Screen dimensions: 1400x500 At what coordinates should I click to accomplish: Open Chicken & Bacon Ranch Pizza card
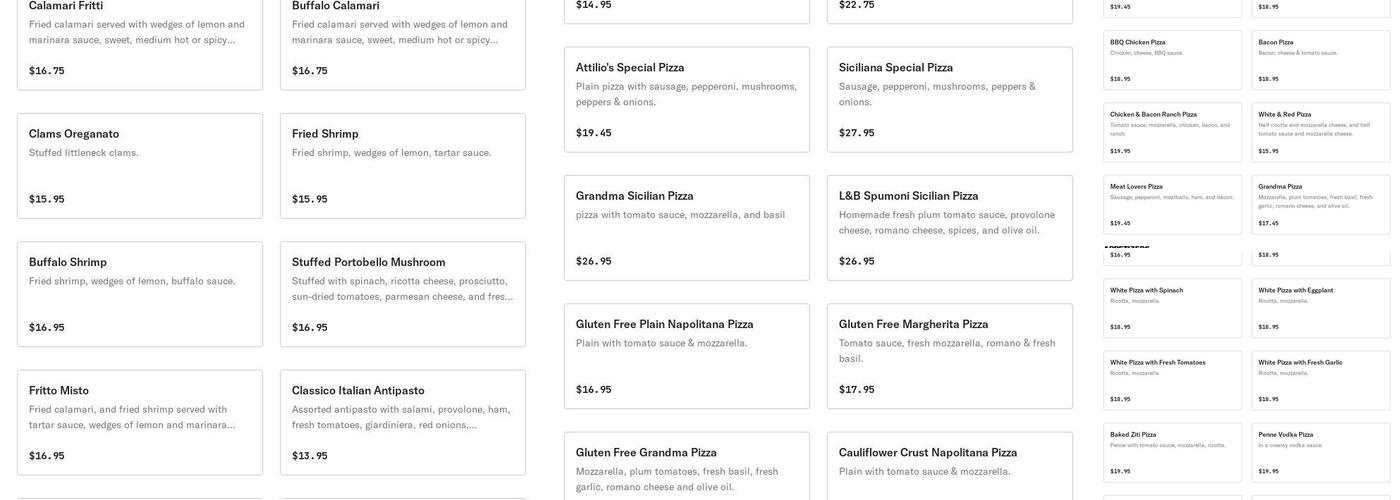[x=1172, y=132]
